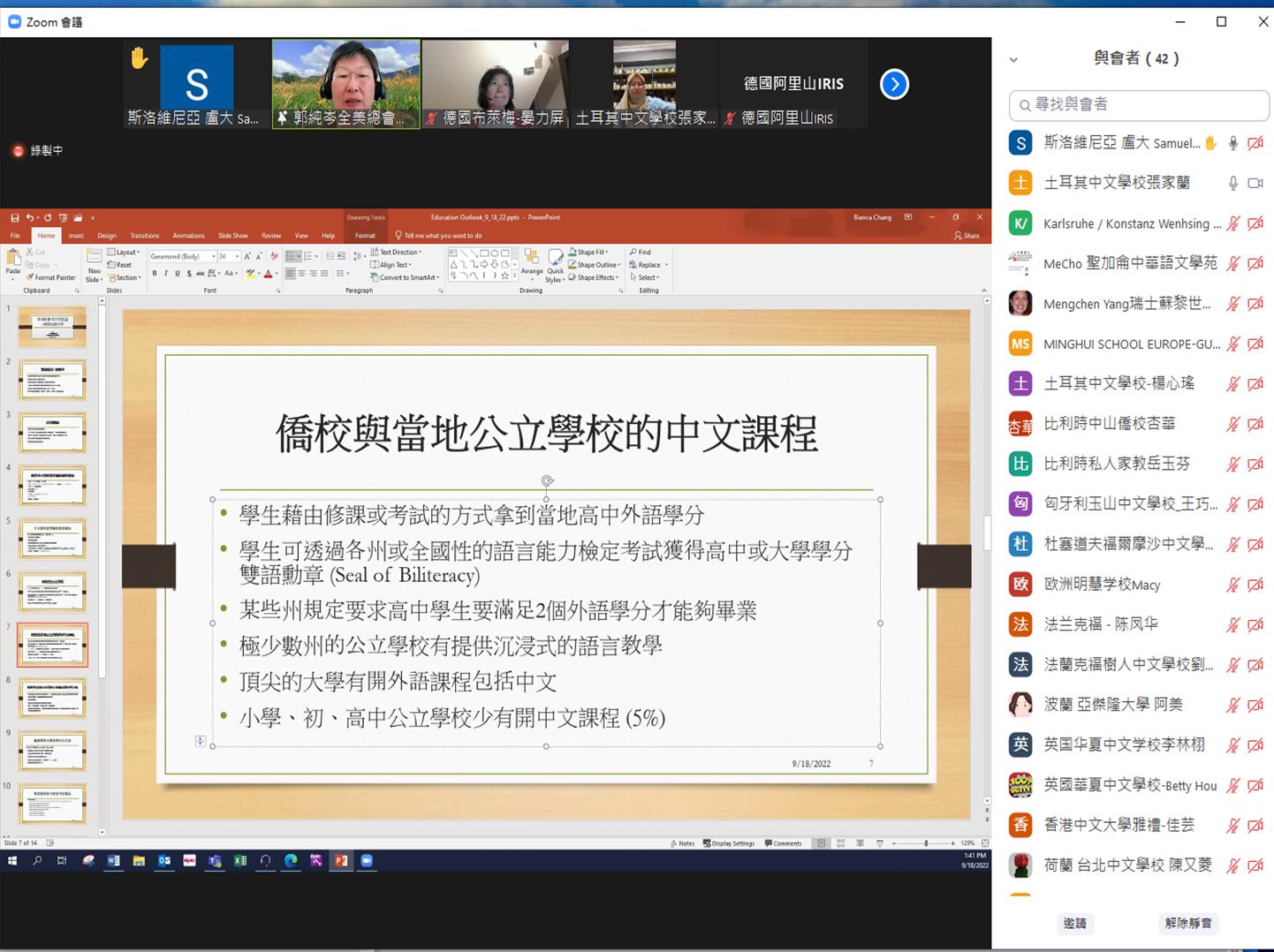
Task: Open Windows Start menu
Action: coord(12,860)
